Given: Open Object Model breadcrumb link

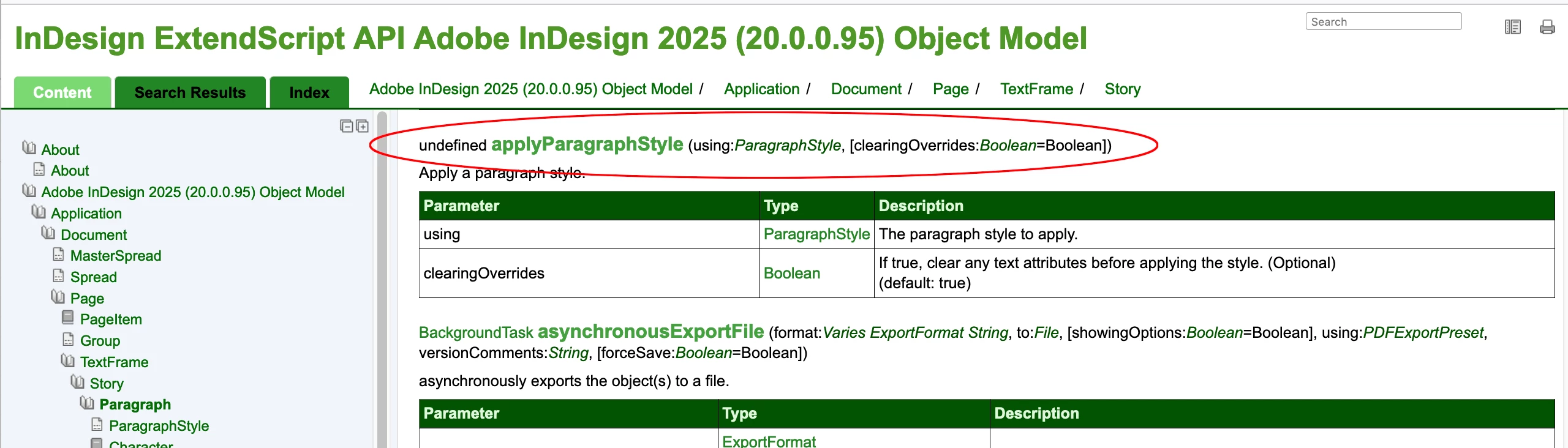Looking at the screenshot, I should point(531,89).
